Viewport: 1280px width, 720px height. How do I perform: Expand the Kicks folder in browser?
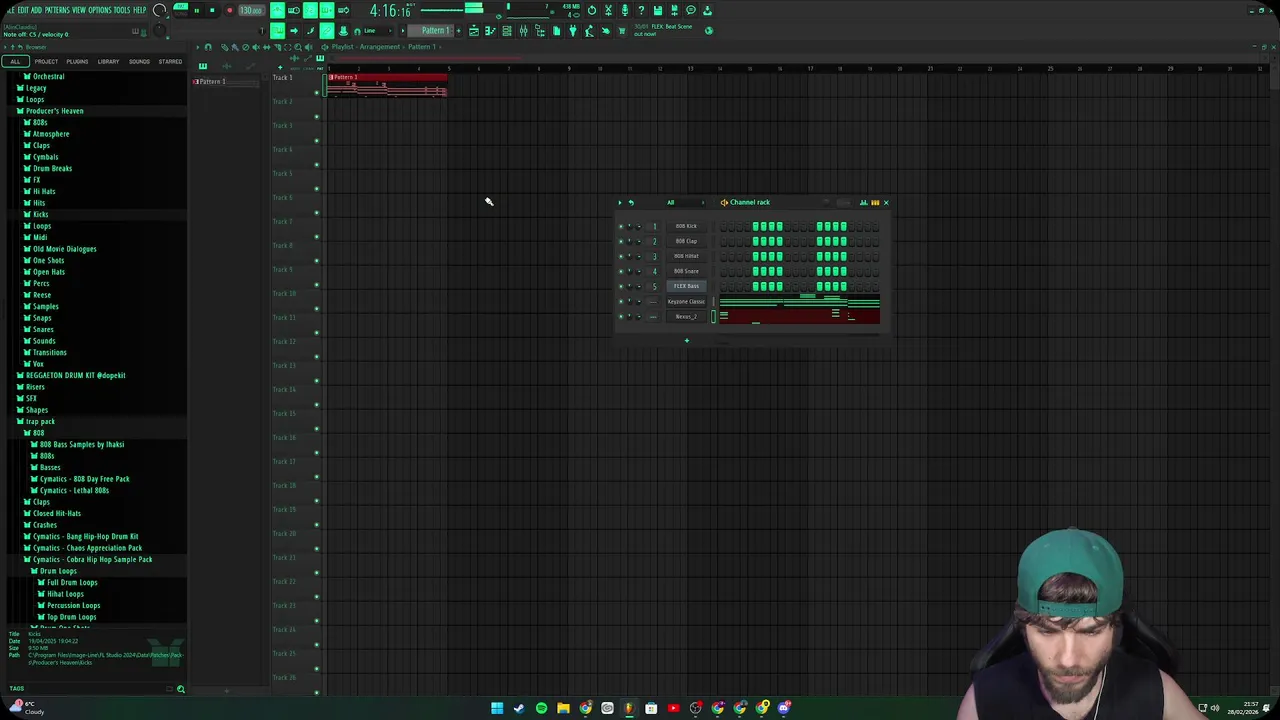(x=41, y=214)
